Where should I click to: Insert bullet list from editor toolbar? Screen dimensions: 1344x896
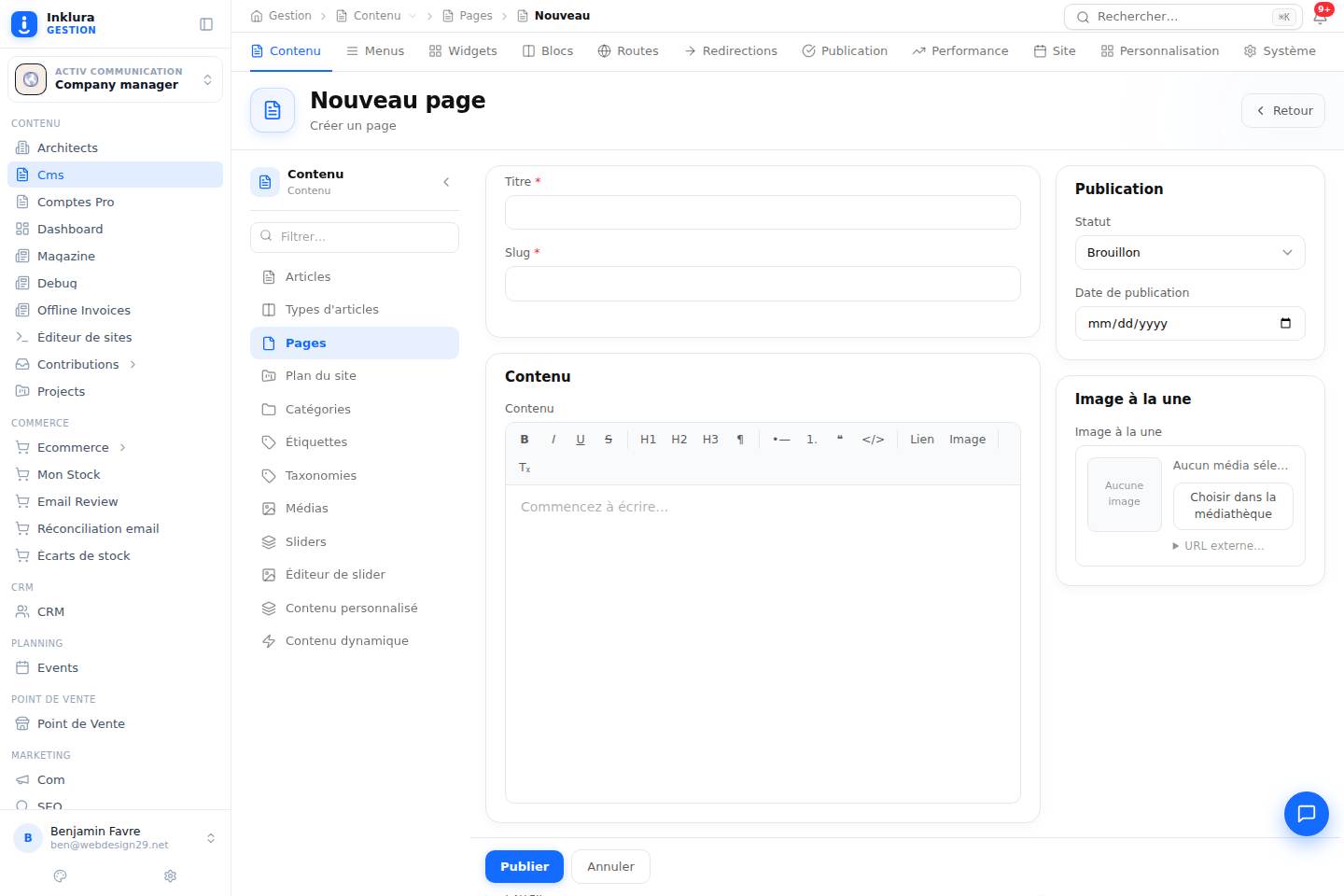[x=781, y=439]
